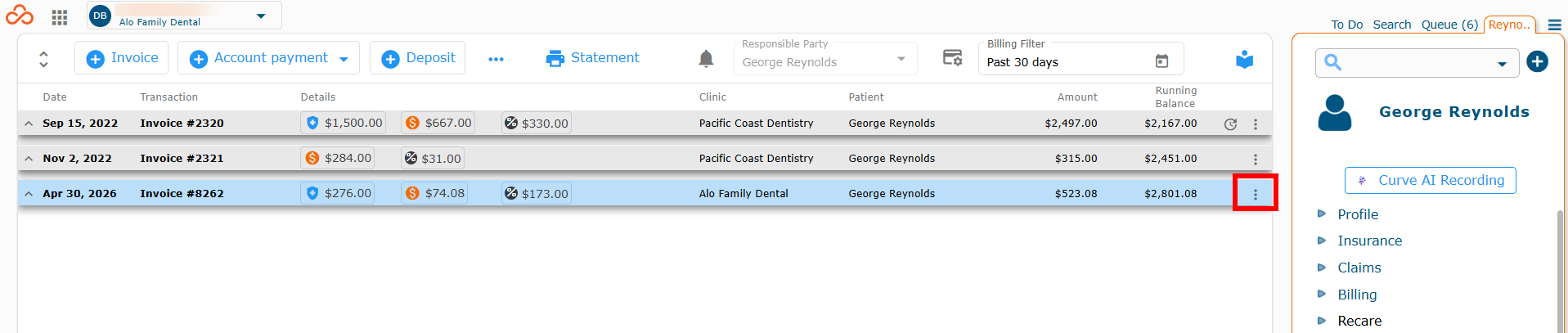Click the Curve AI Recording button
The image size is (1568, 333).
pyautogui.click(x=1430, y=181)
